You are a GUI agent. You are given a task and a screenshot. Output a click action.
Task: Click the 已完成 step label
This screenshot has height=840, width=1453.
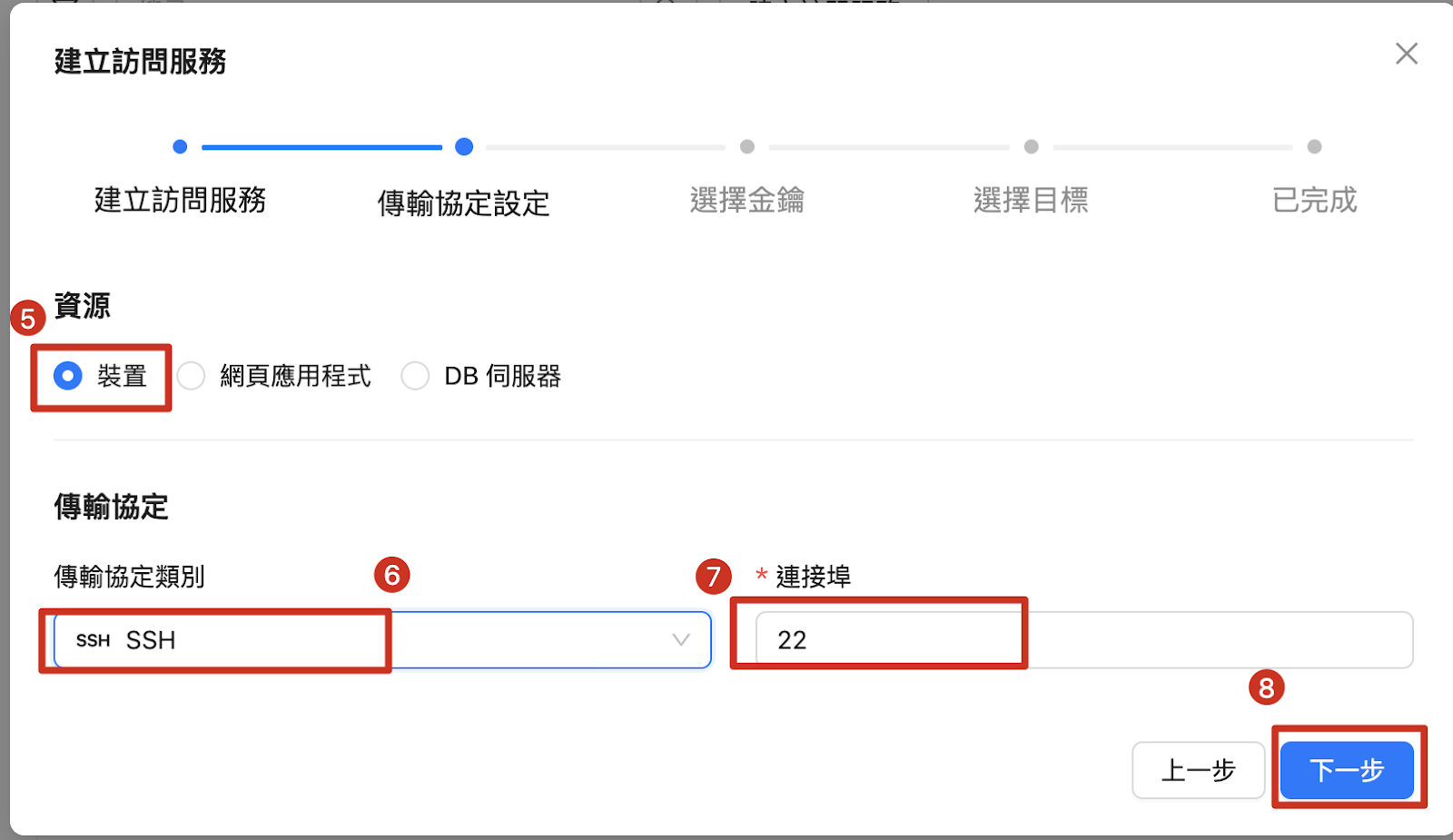(1314, 200)
